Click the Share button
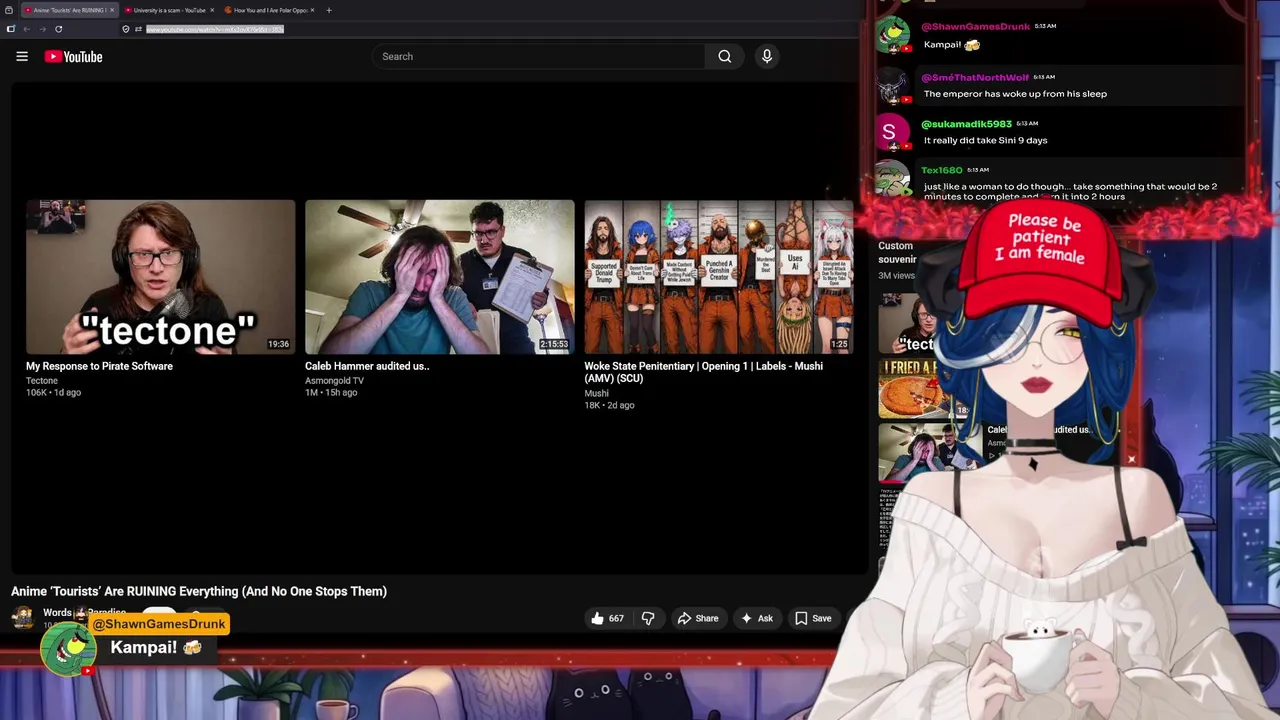This screenshot has width=1280, height=720. [697, 618]
